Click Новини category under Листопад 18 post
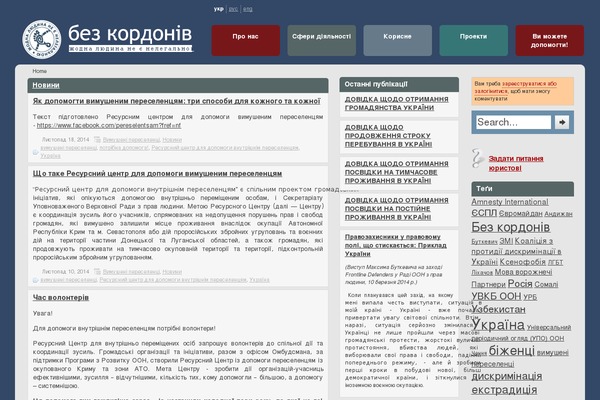The height and width of the screenshot is (400, 600). (x=172, y=140)
